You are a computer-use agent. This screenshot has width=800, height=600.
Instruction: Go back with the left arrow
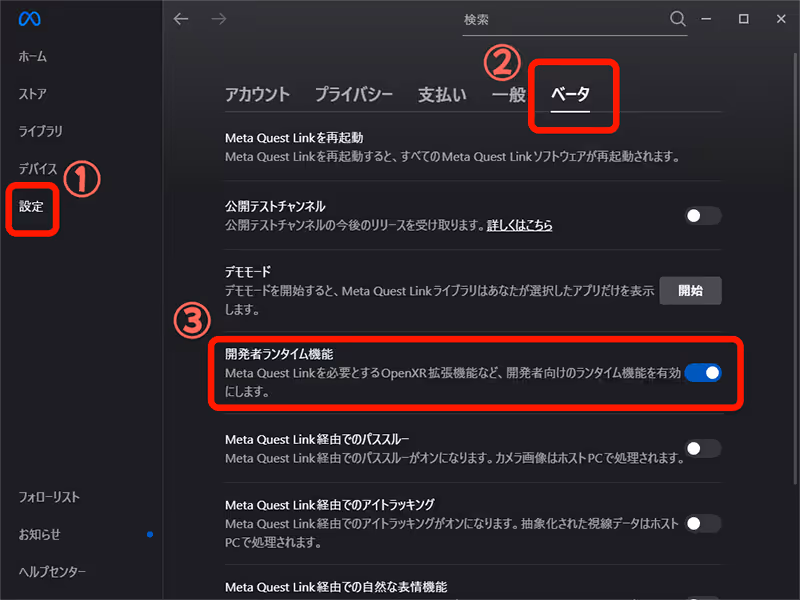pos(180,19)
